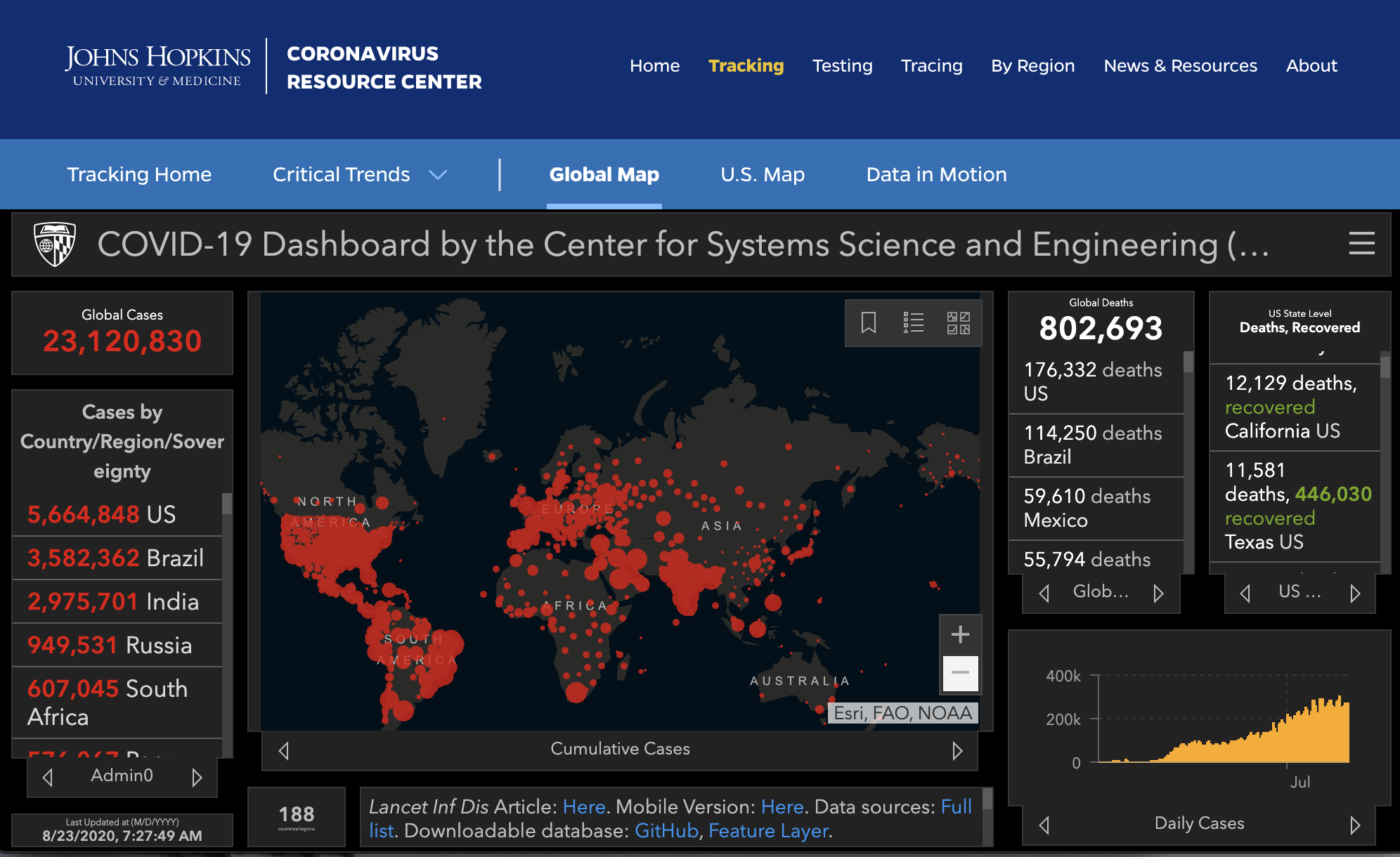Open the Testing nav item
Viewport: 1400px width, 857px height.
click(842, 65)
